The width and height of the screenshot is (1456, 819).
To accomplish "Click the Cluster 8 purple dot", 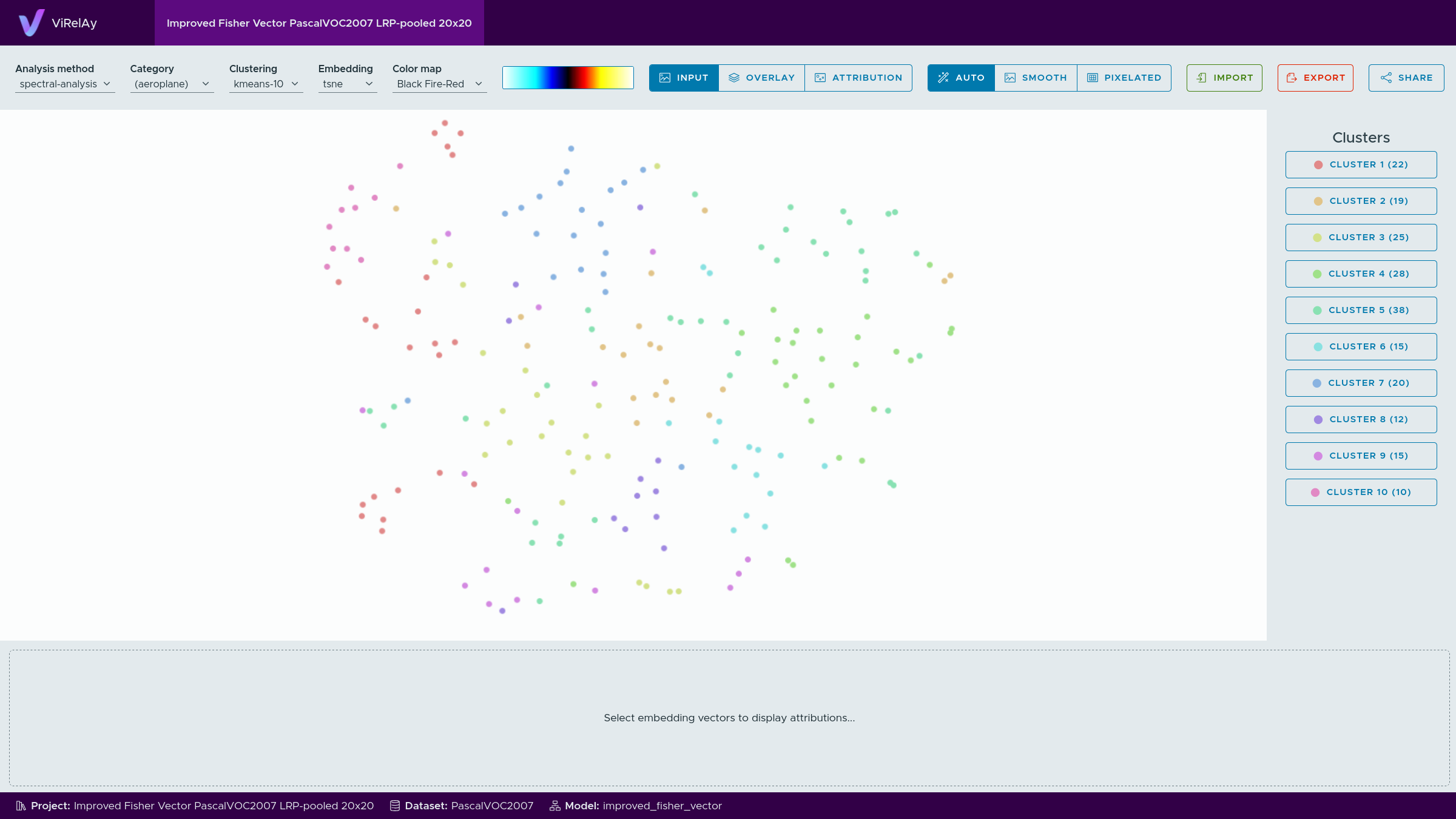I will tap(1318, 420).
